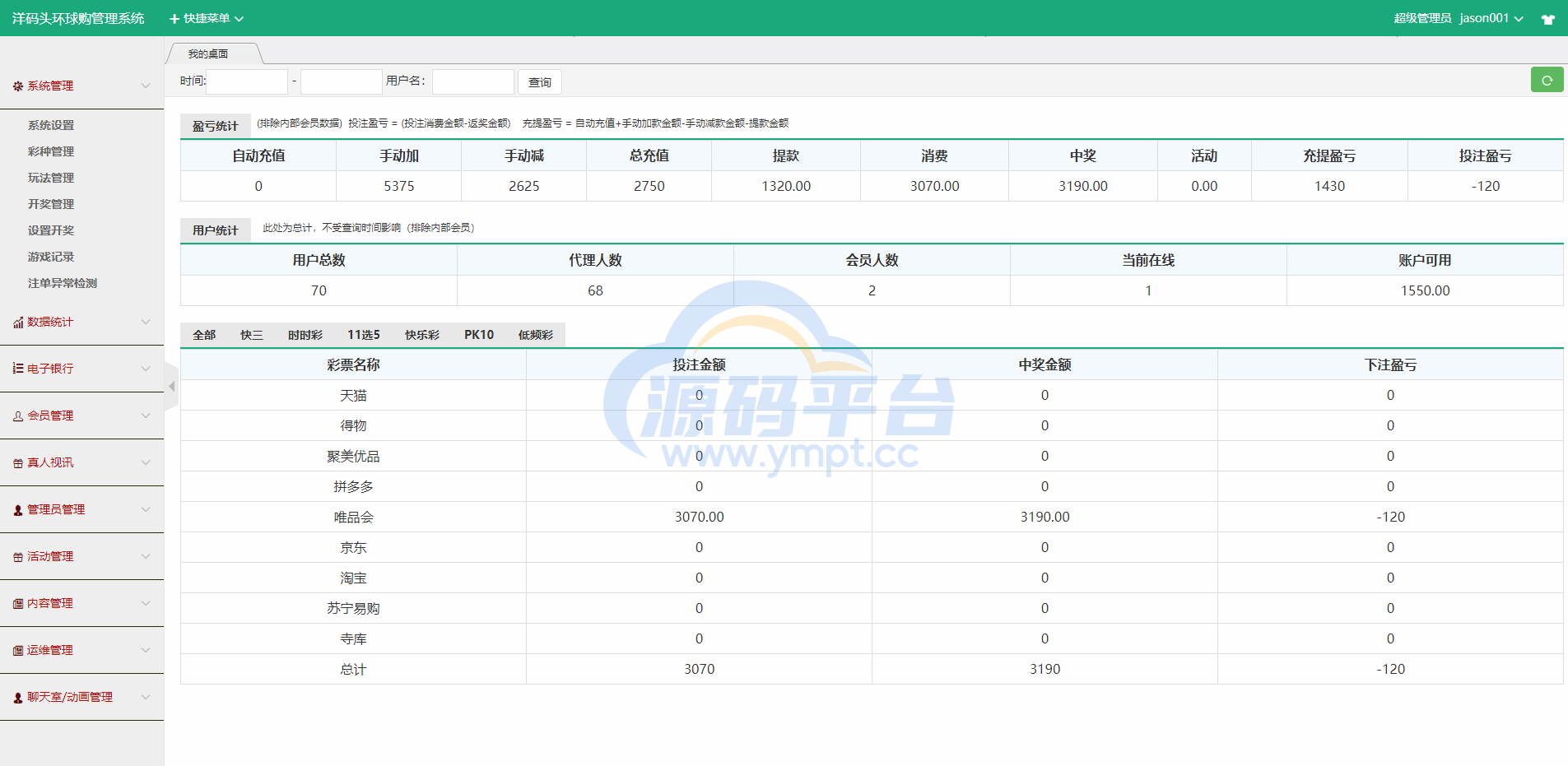Click the end time input field

[x=342, y=81]
